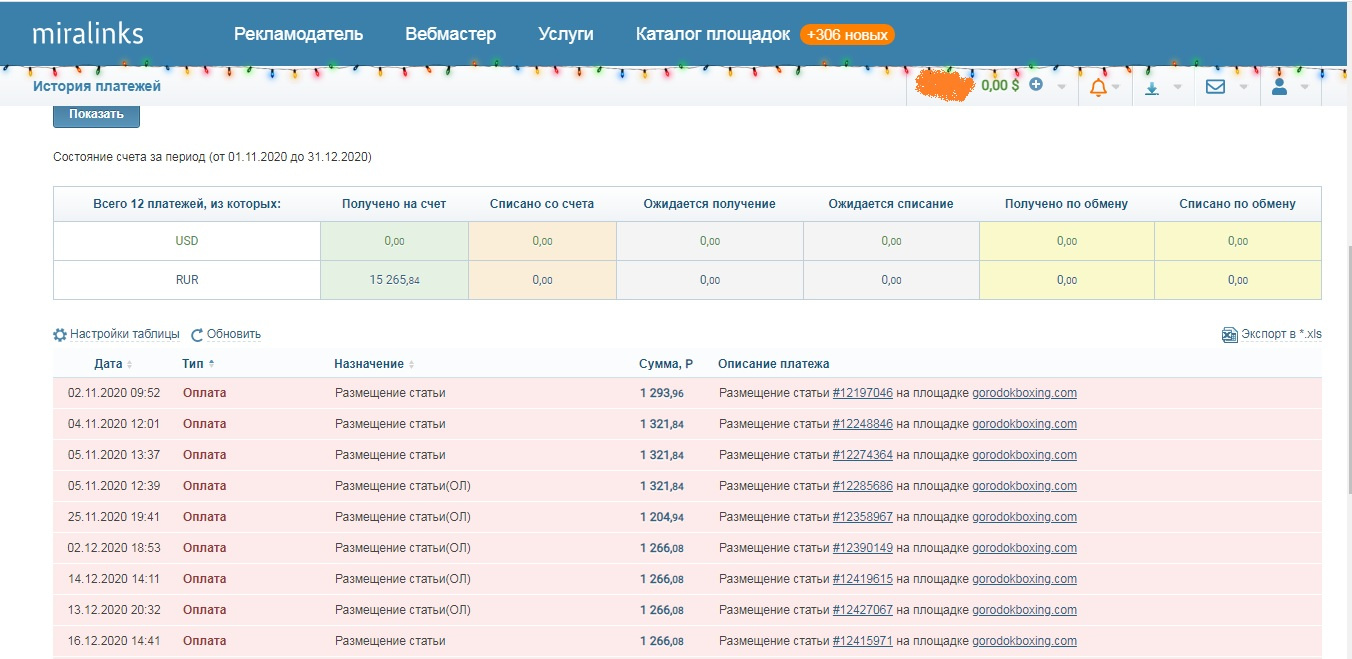Viewport: 1352px width, 659px height.
Task: Sort table by Тип column
Action: [x=199, y=364]
